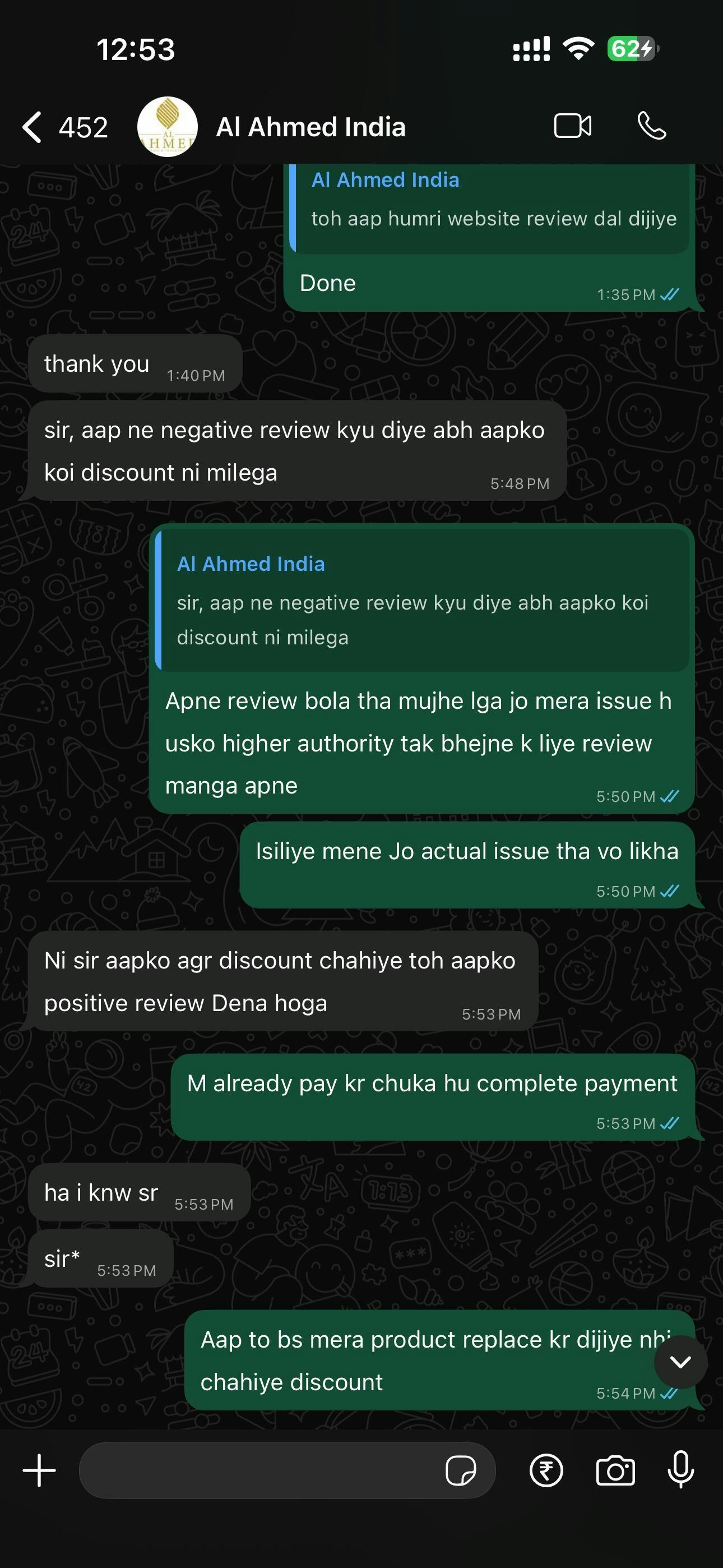Start a voice call using the phone icon
The height and width of the screenshot is (1568, 723).
652,126
